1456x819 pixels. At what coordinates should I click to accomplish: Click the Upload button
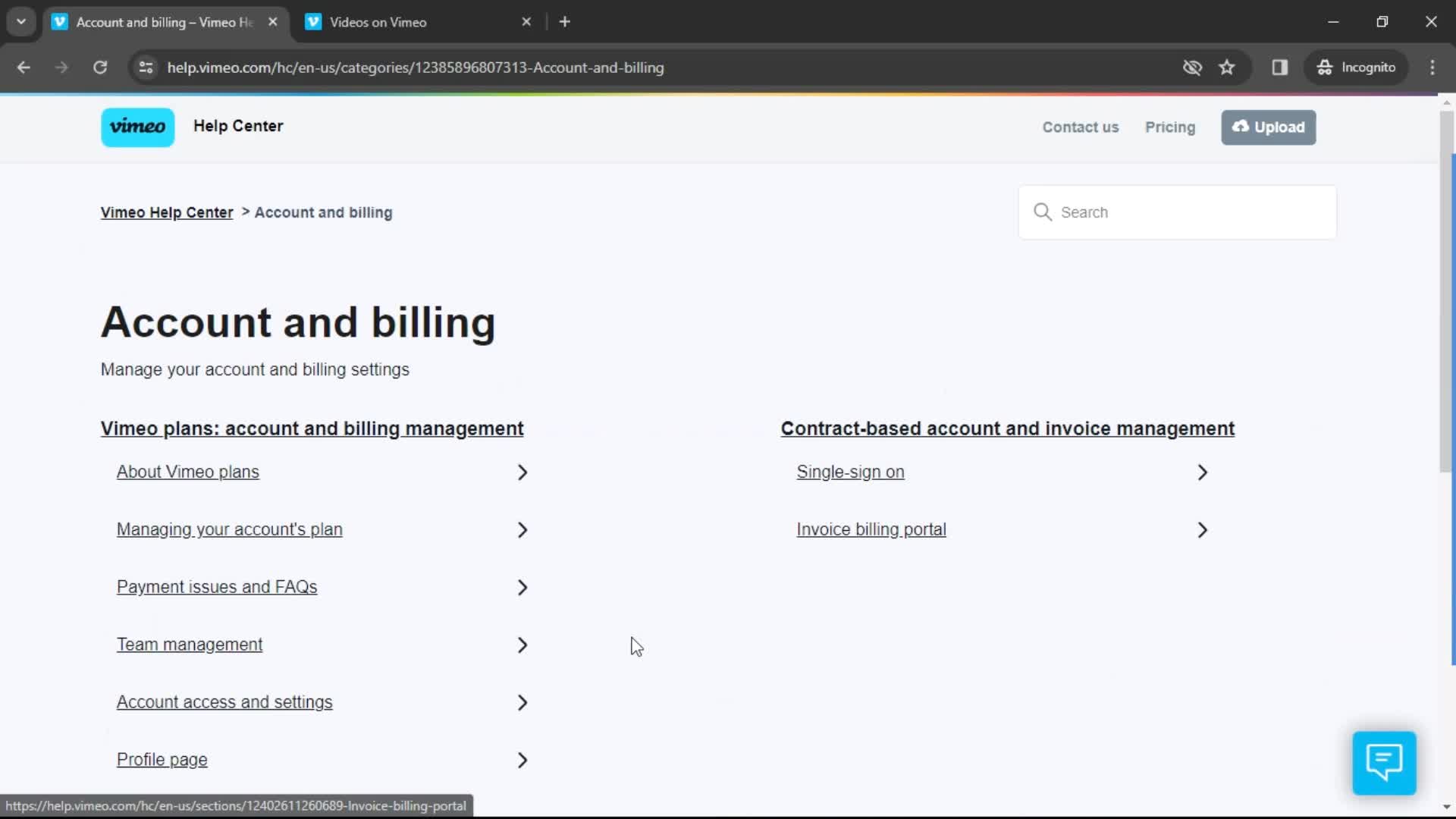1269,127
